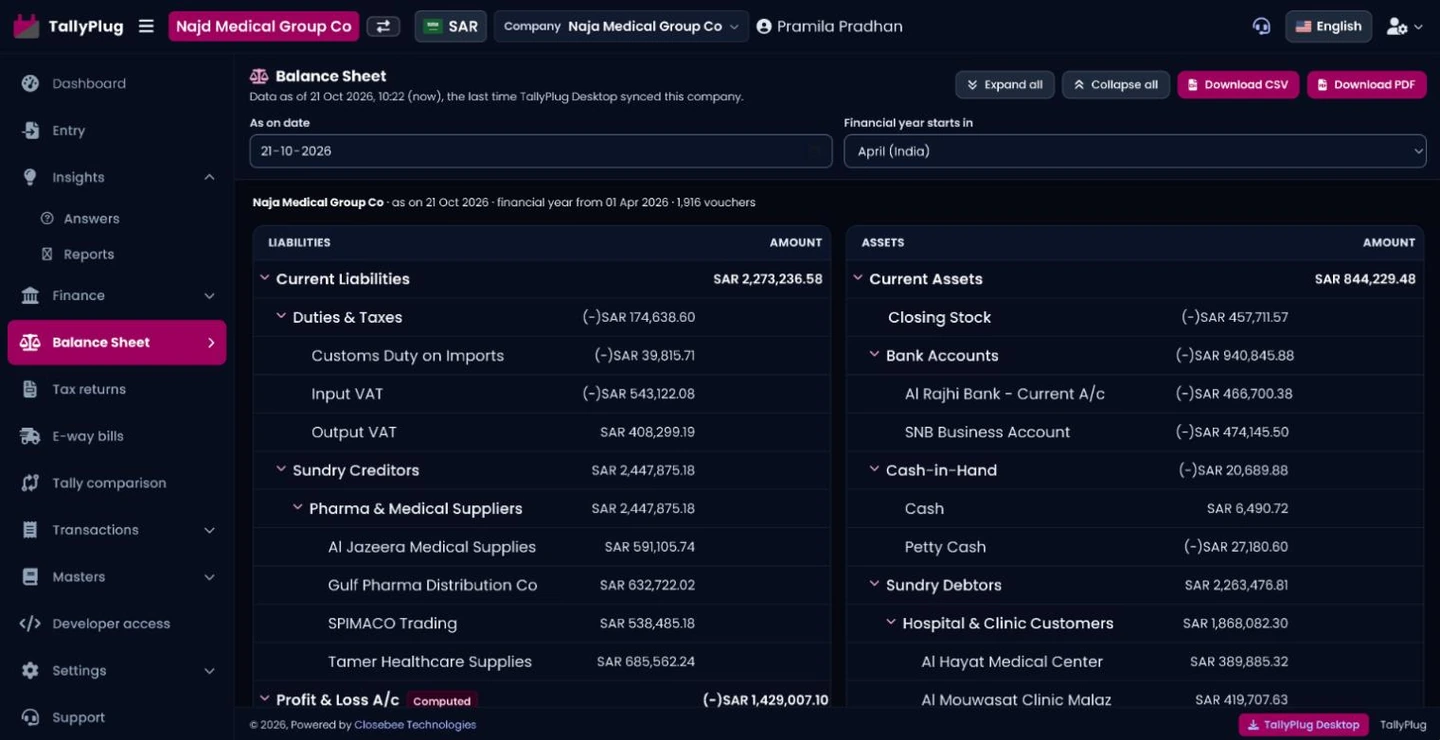Click the Najd Medical Group Co badge
The width and height of the screenshot is (1440, 740).
point(264,26)
